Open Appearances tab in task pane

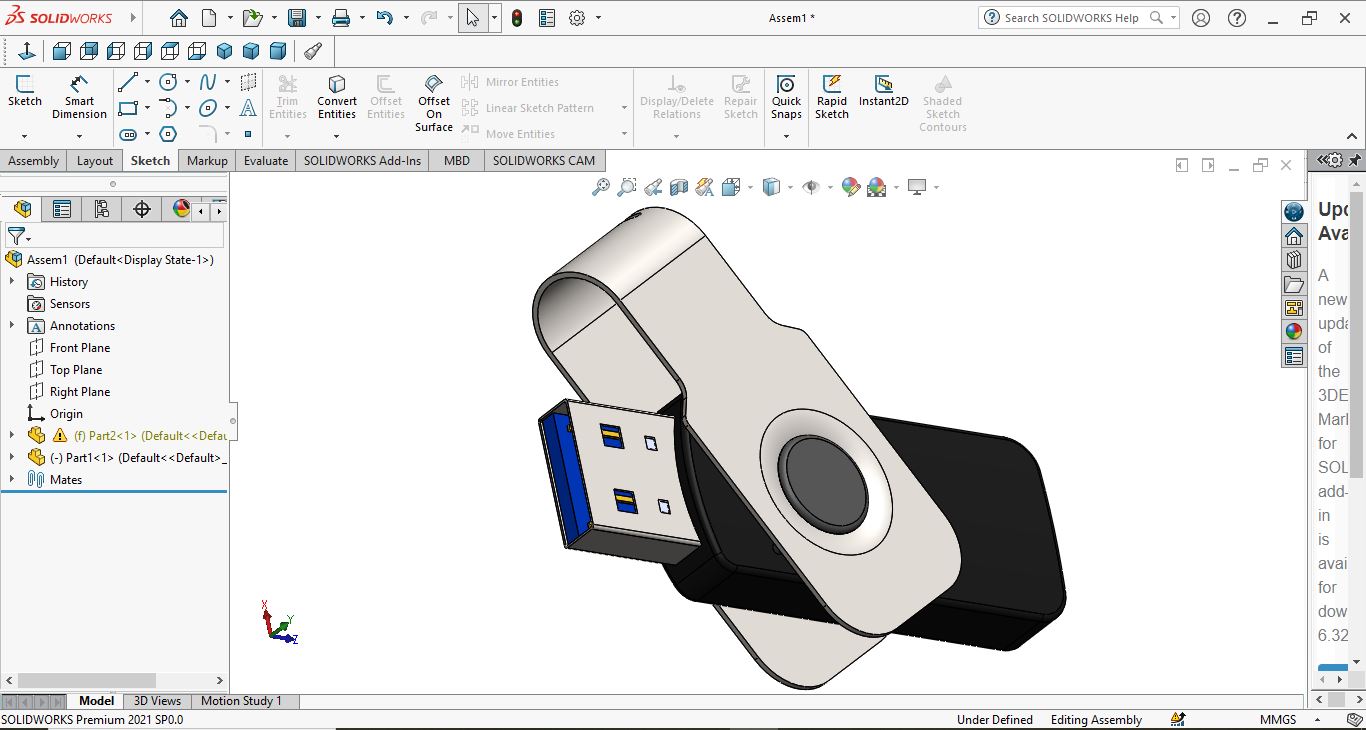1294,332
